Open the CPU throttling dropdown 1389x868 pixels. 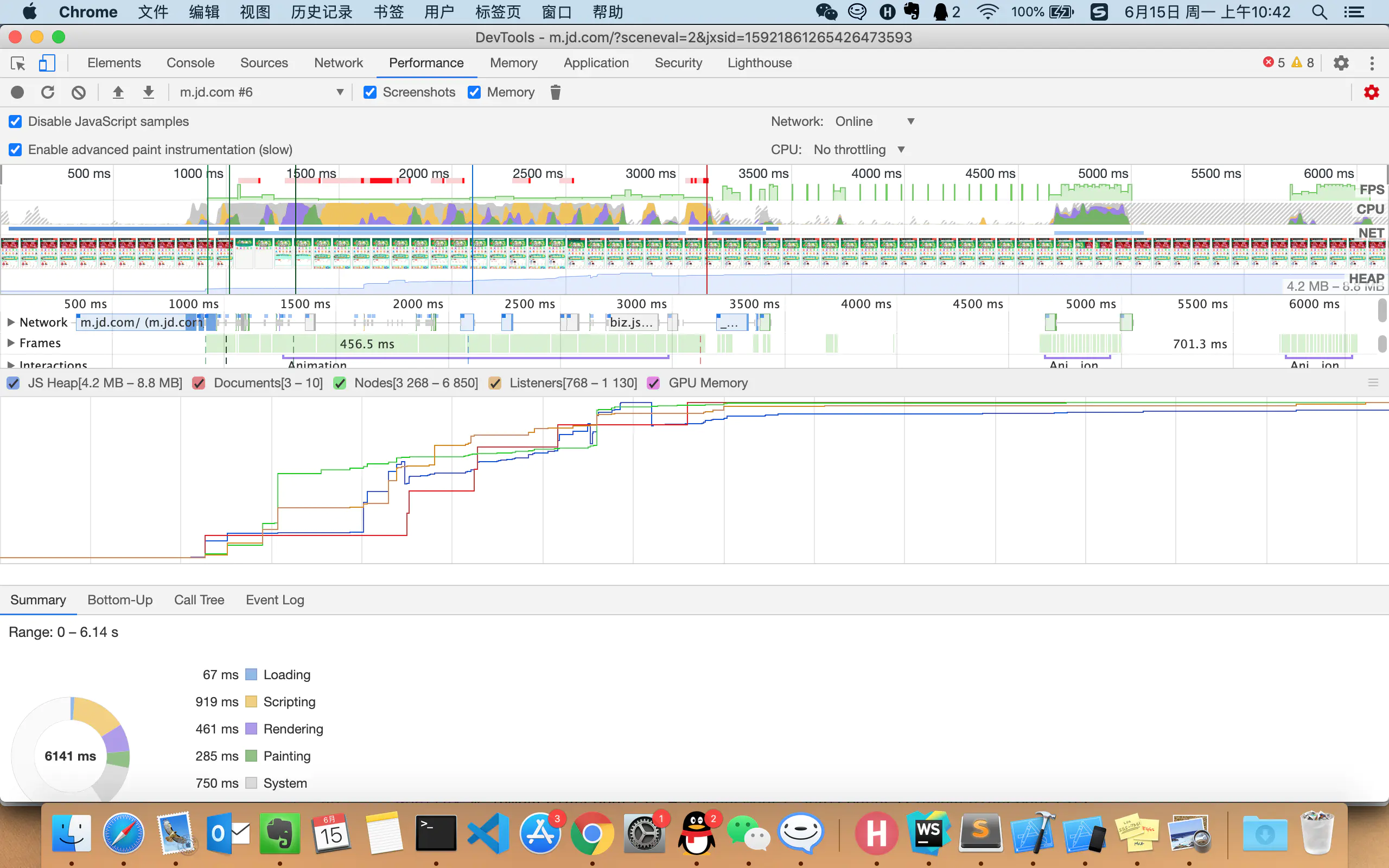point(859,149)
